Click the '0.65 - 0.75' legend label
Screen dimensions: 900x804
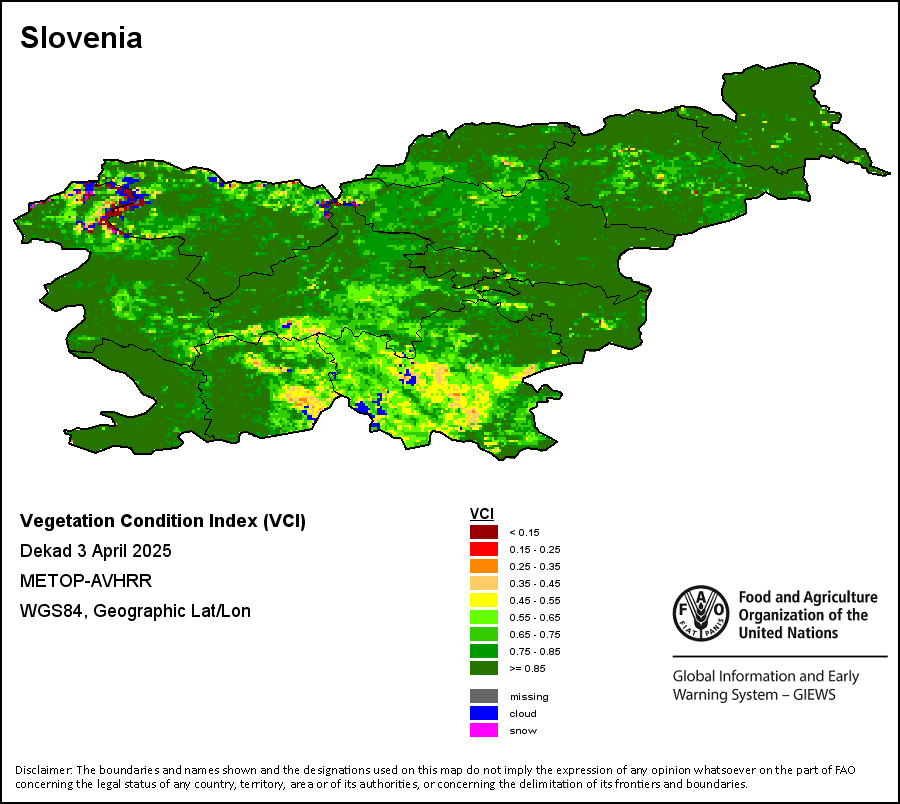point(535,635)
